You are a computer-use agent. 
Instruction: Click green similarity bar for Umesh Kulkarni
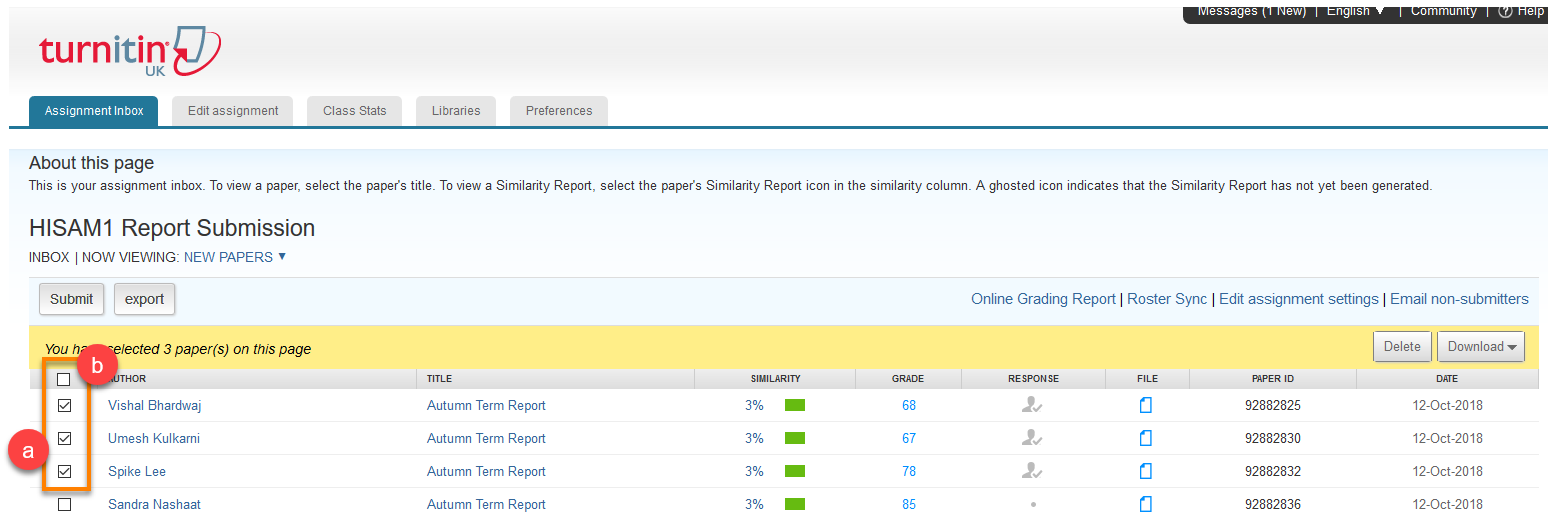tap(795, 438)
